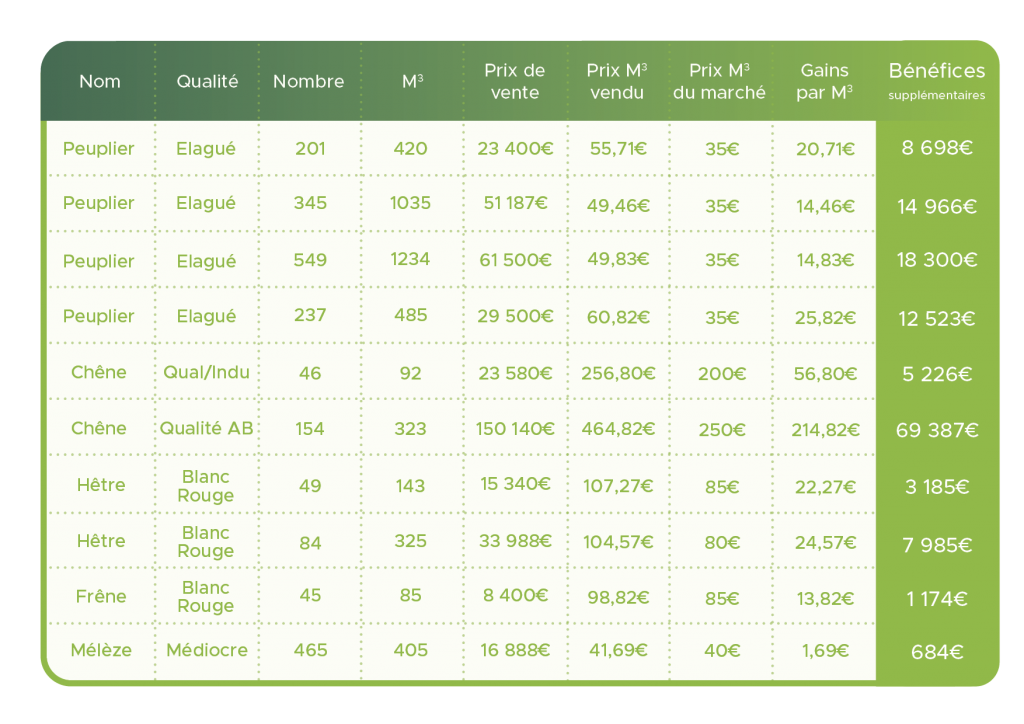Image resolution: width=1024 pixels, height=724 pixels.
Task: Click the Qualité AB cell
Action: coord(206,428)
